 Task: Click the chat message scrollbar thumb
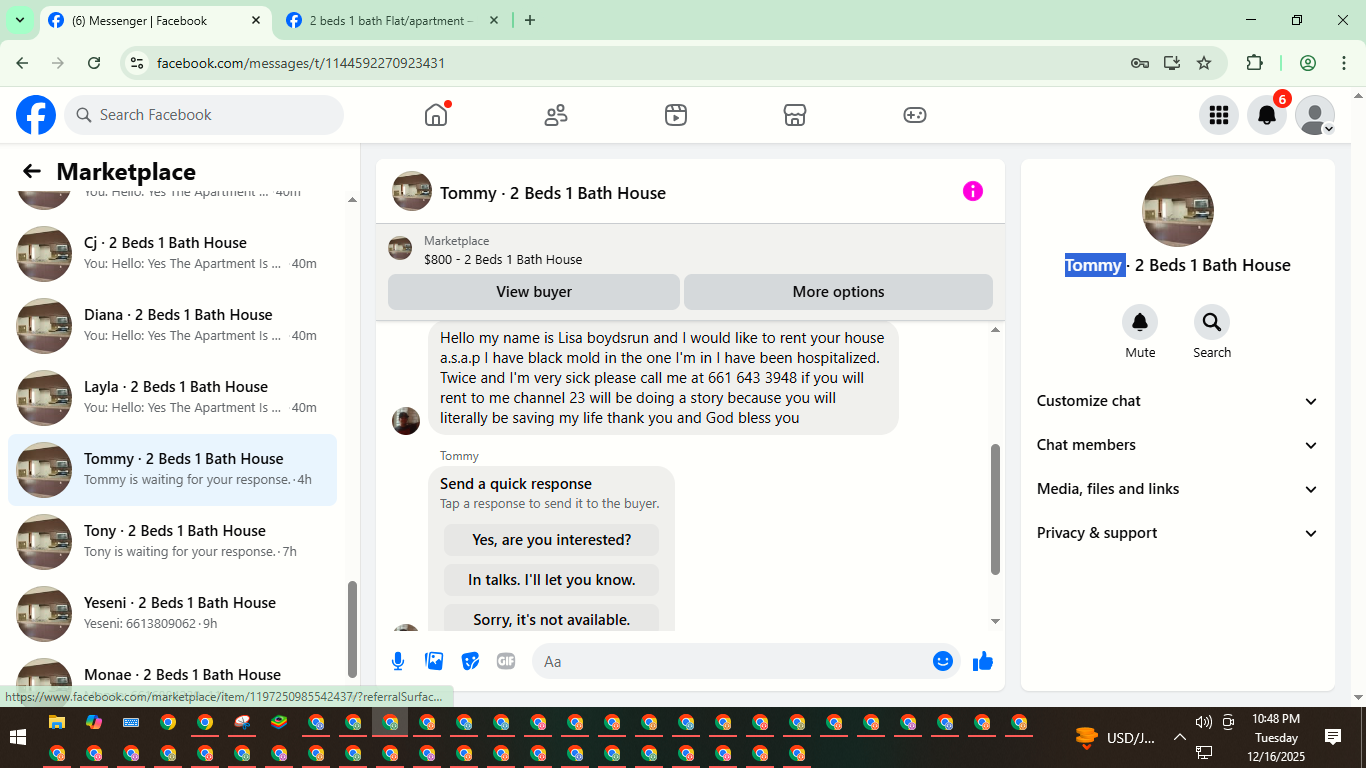pos(995,510)
